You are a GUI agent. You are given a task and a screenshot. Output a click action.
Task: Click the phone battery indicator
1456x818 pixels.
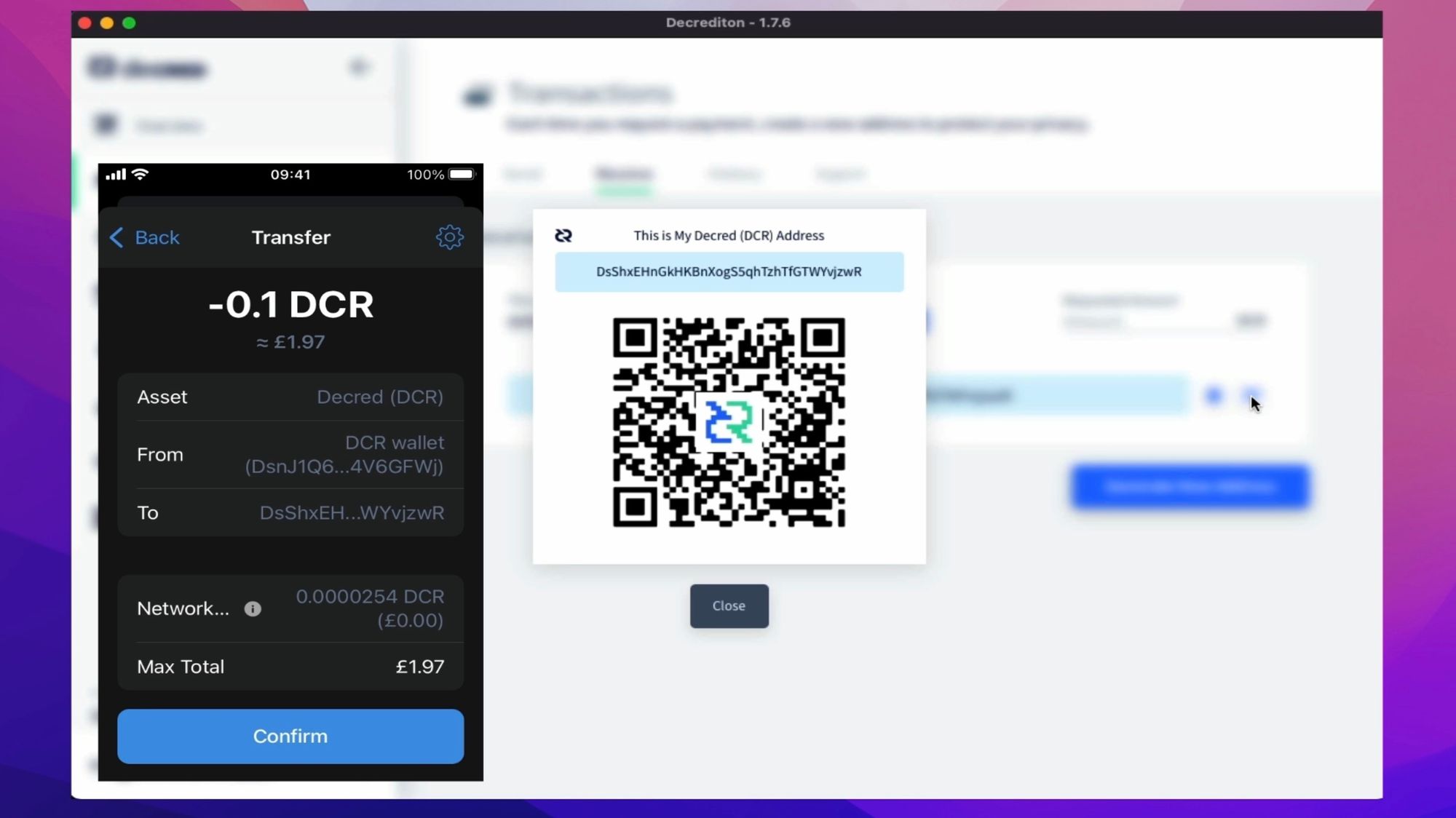[461, 175]
